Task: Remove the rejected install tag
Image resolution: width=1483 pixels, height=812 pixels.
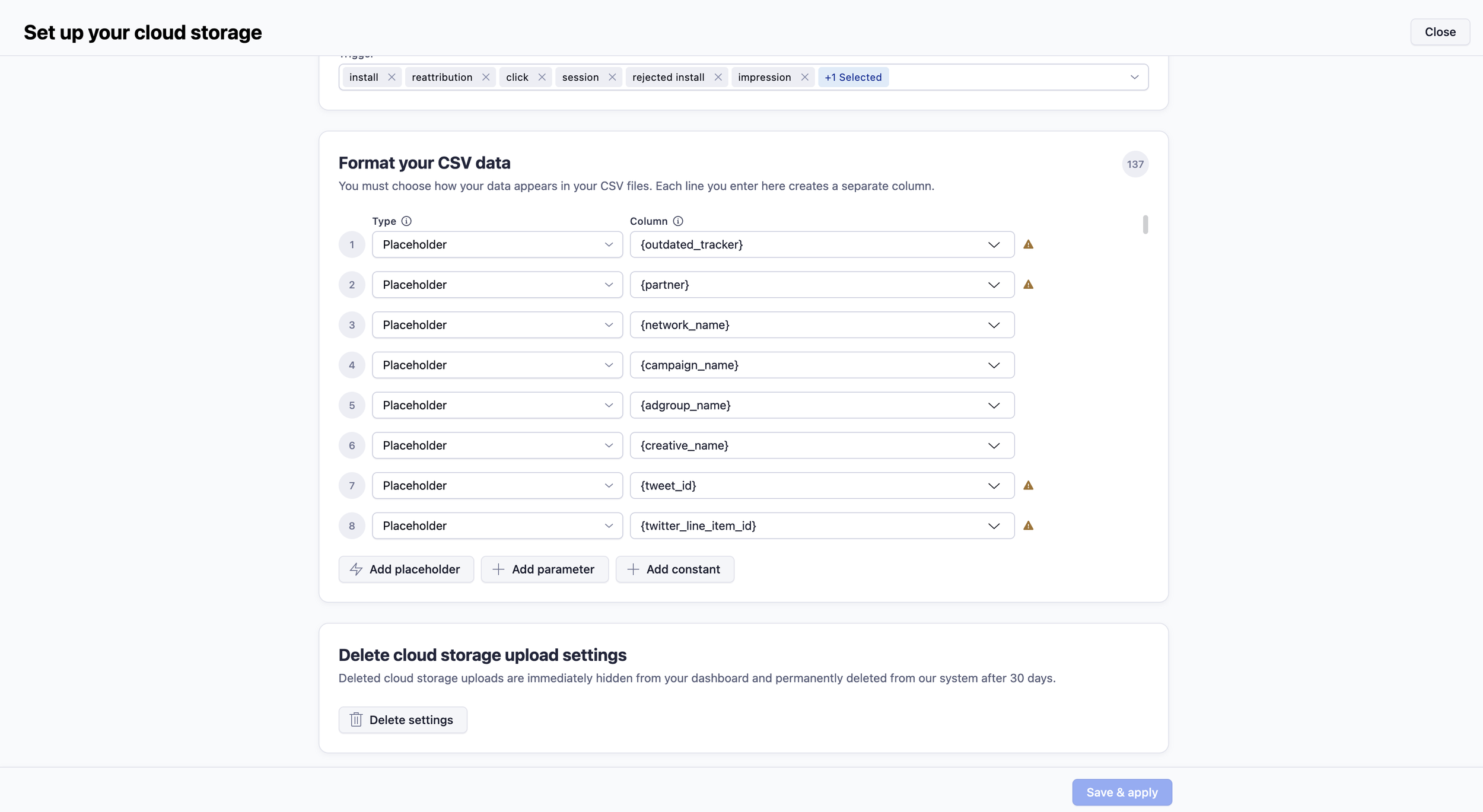Action: (x=718, y=77)
